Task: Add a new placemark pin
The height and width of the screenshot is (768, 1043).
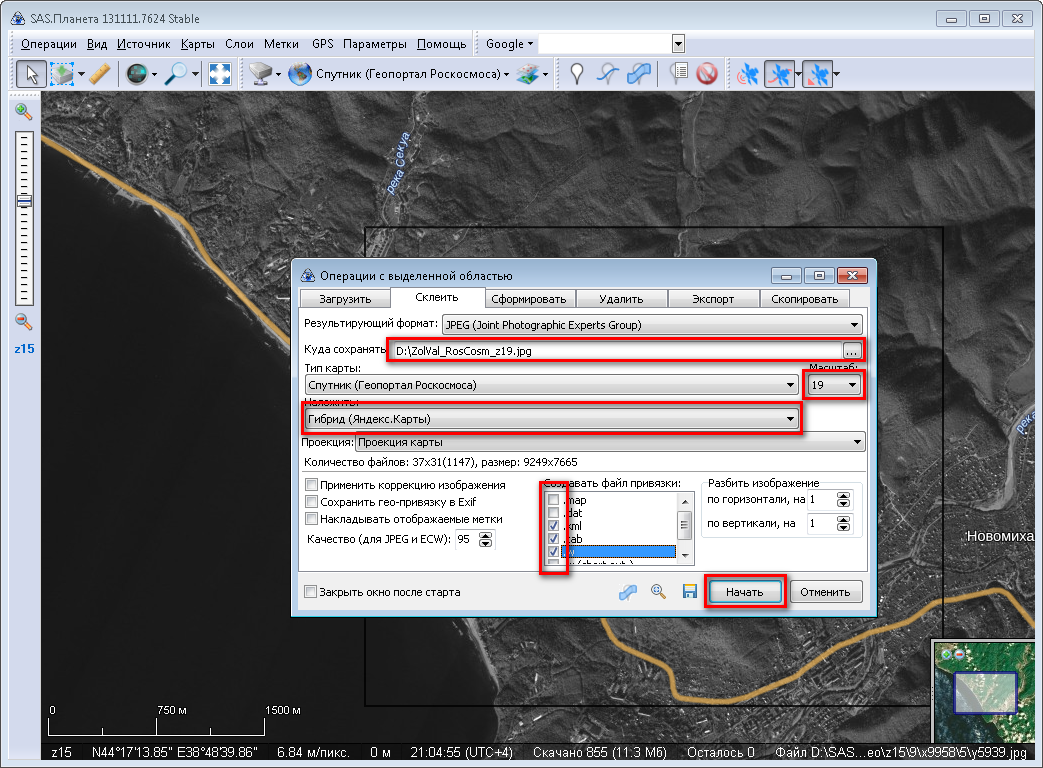Action: (577, 74)
